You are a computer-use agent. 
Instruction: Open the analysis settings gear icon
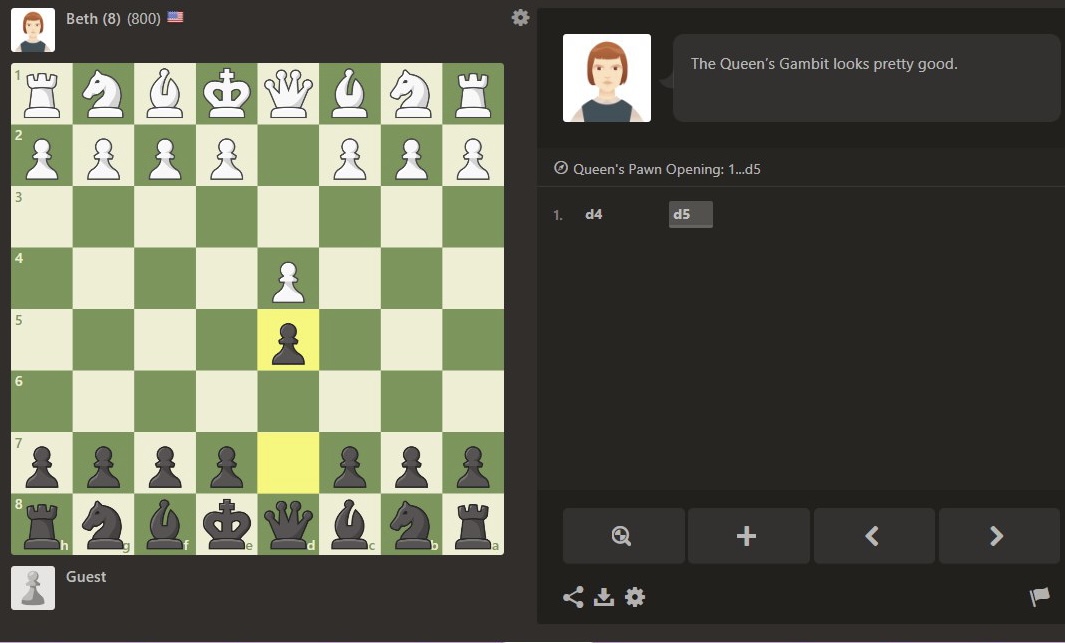pos(635,597)
